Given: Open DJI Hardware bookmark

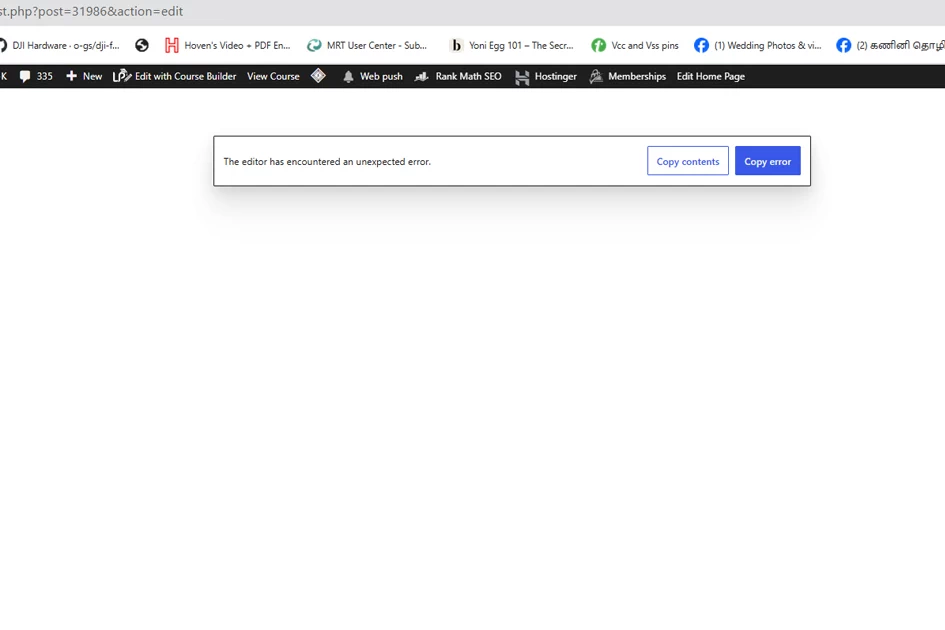Looking at the screenshot, I should pos(60,45).
